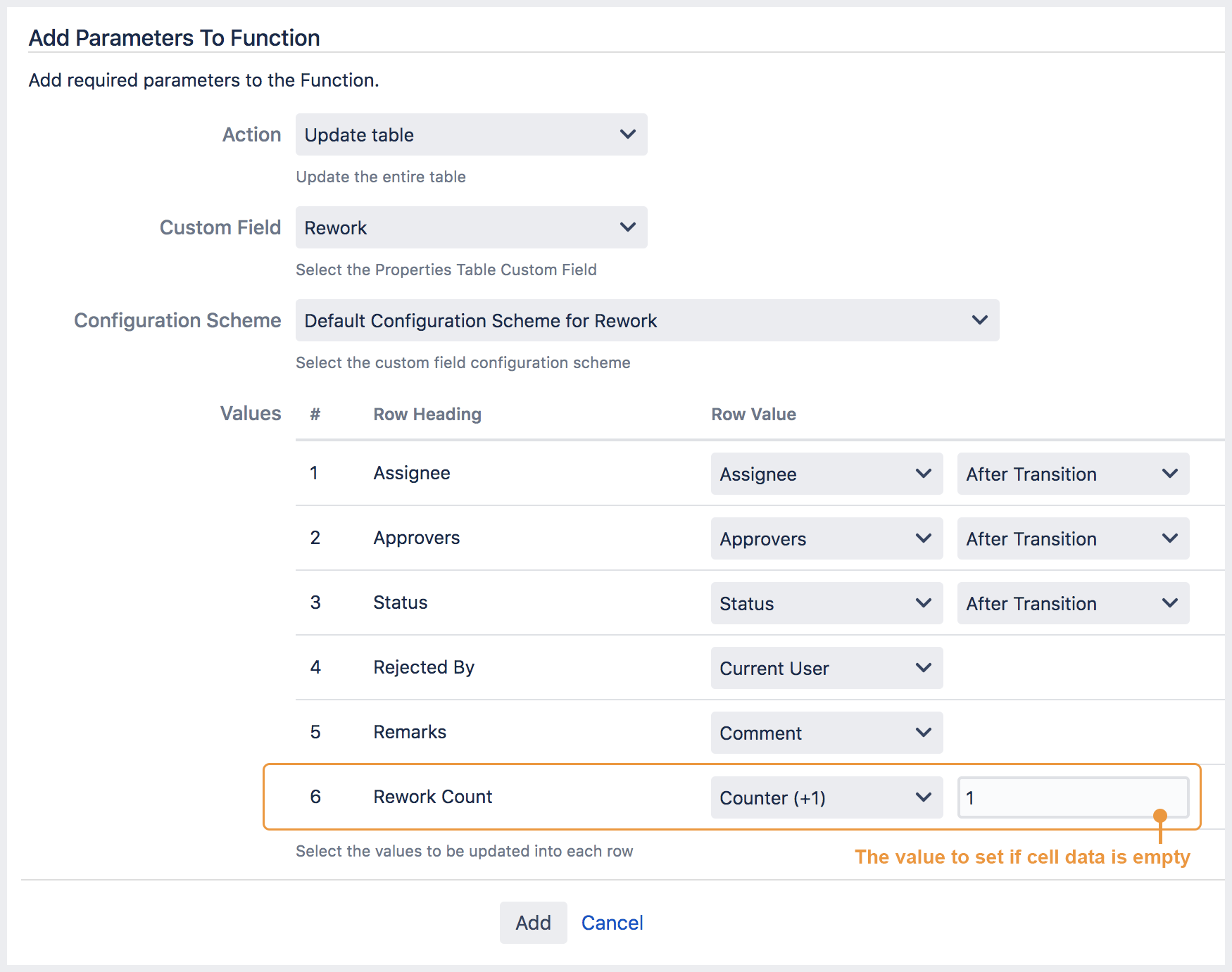
Task: Open the Action dropdown showing Update table
Action: click(471, 134)
